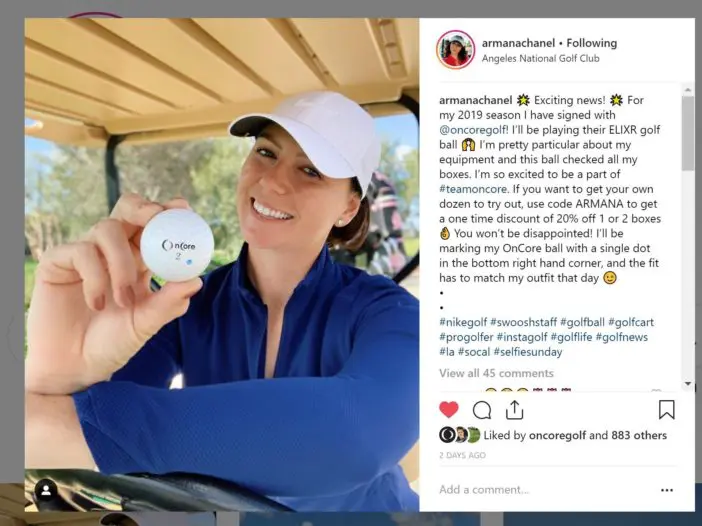Open the #teamoncore hashtag
This screenshot has height=526, width=702.
[473, 189]
